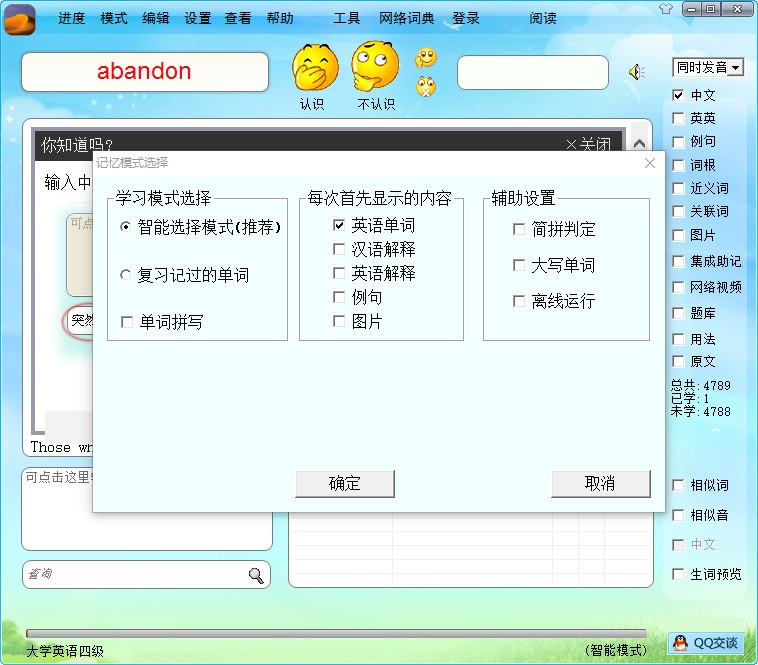
Task: Open the 同时发音 dropdown
Action: click(x=708, y=67)
